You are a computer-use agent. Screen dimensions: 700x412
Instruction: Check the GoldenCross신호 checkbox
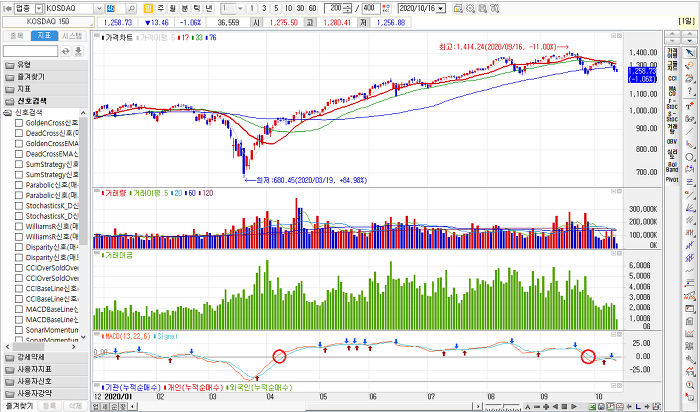19,123
